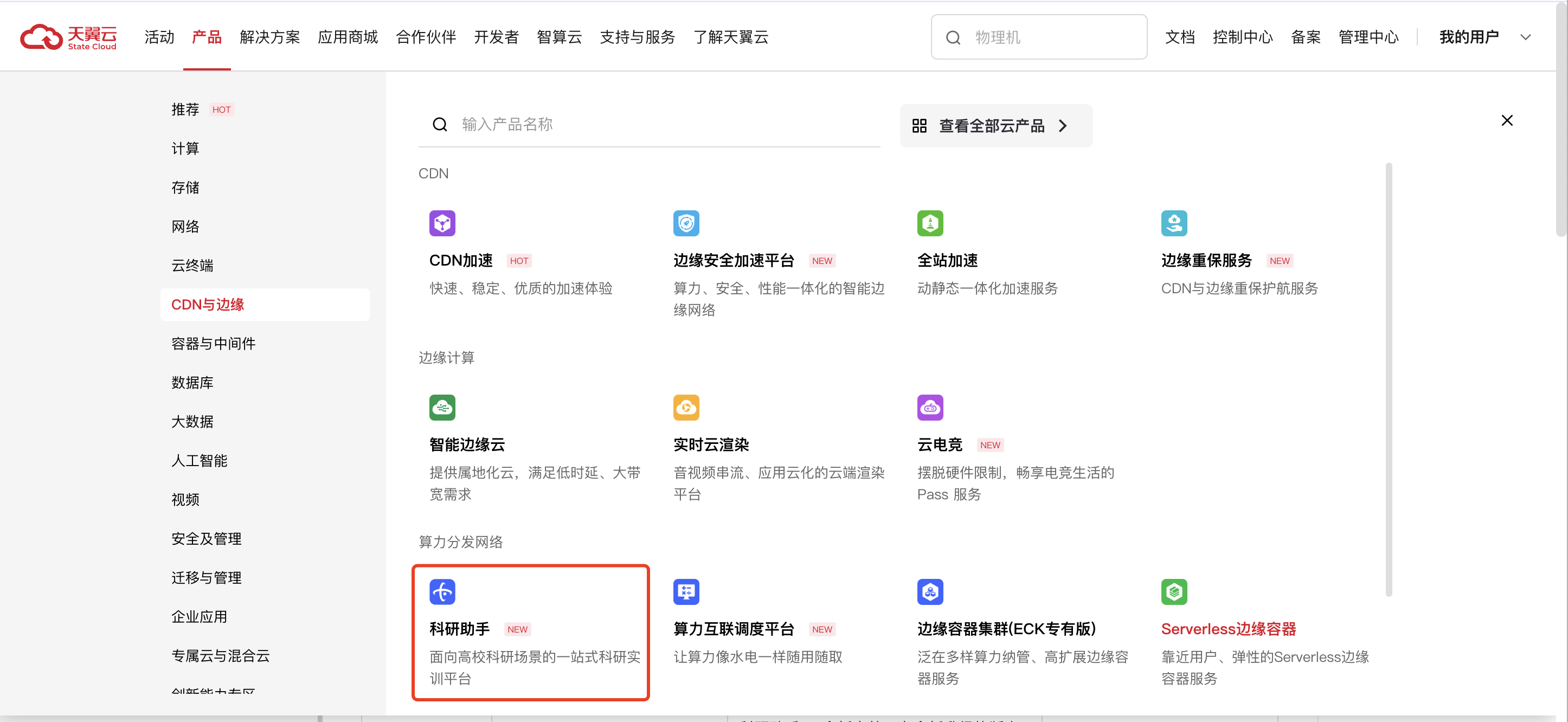Open the 全站加速 product title
1568x722 pixels.
948,261
